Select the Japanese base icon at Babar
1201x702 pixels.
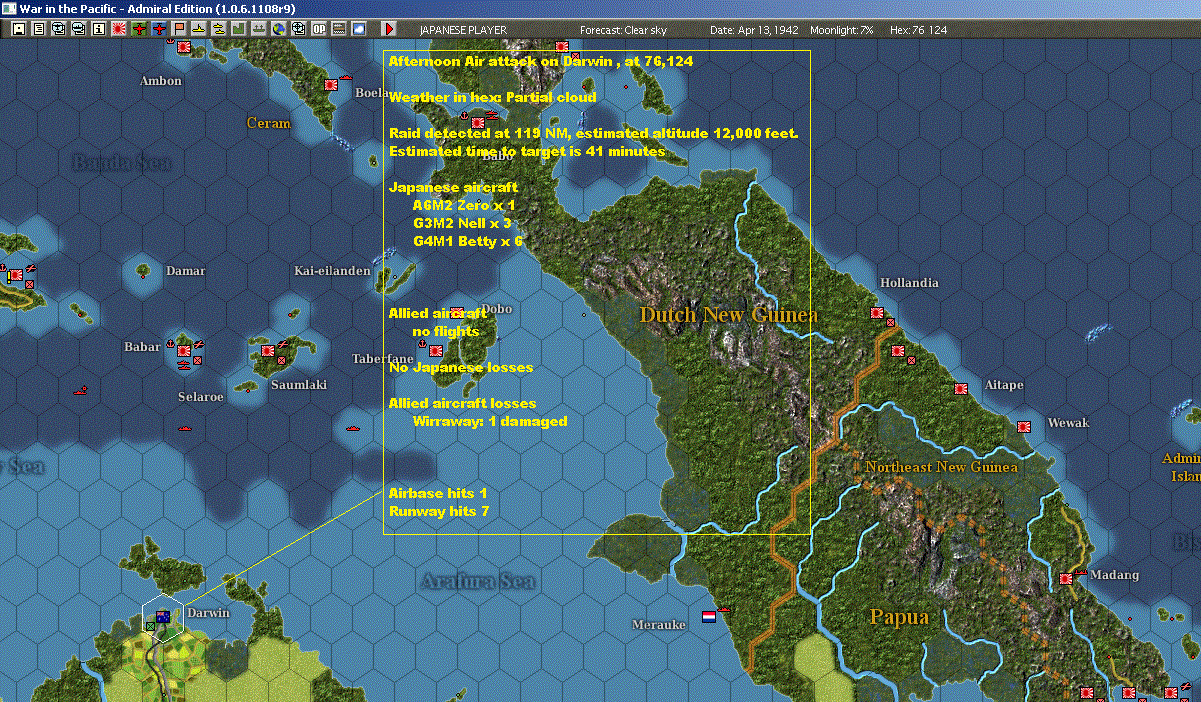(x=186, y=350)
